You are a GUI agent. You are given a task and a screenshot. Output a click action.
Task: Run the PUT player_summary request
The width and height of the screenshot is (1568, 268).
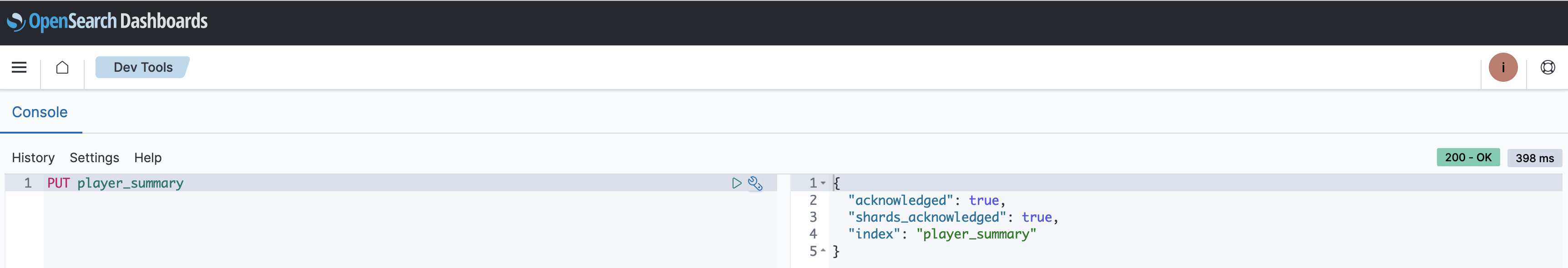pos(737,183)
